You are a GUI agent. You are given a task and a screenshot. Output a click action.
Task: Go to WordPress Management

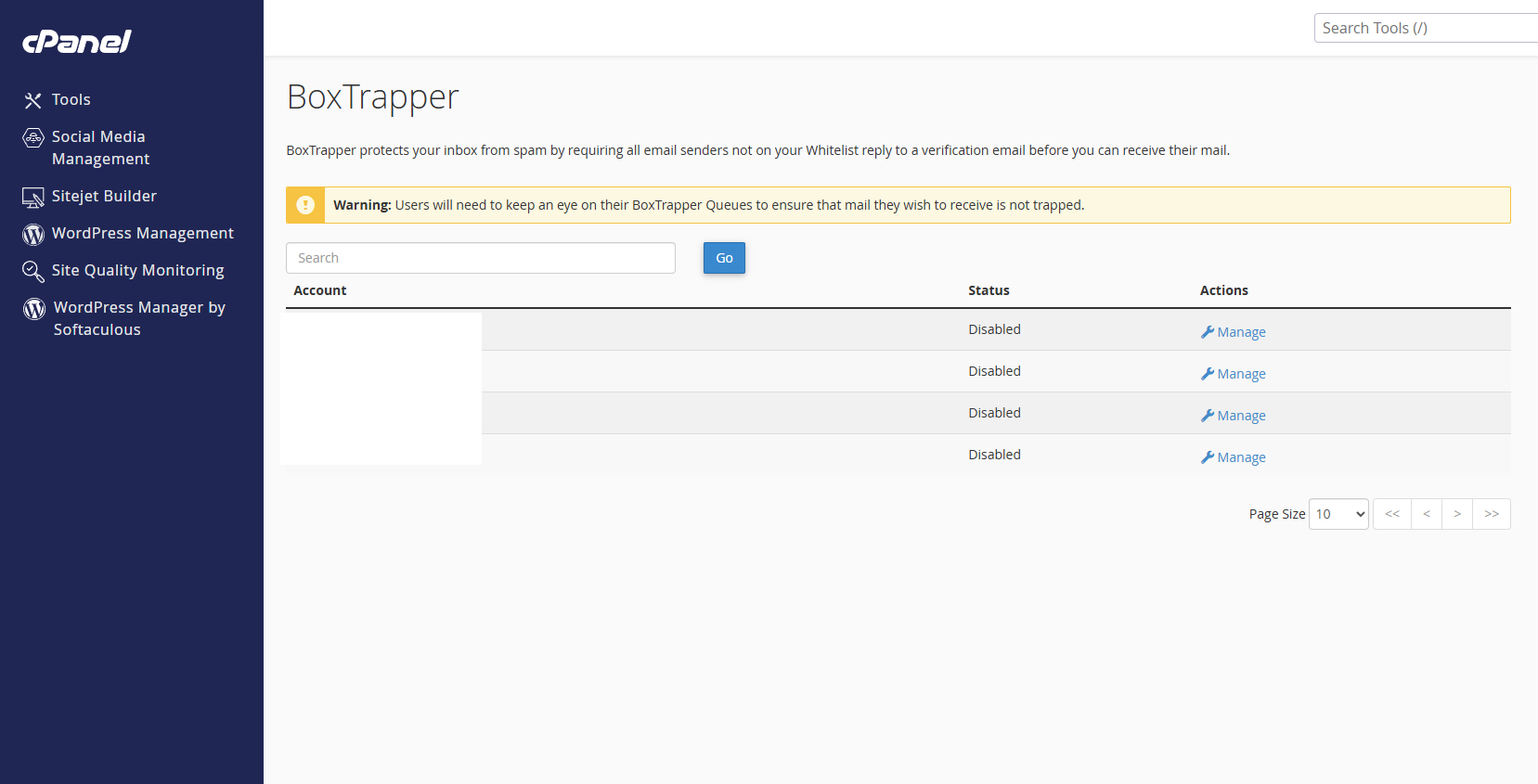[x=143, y=233]
